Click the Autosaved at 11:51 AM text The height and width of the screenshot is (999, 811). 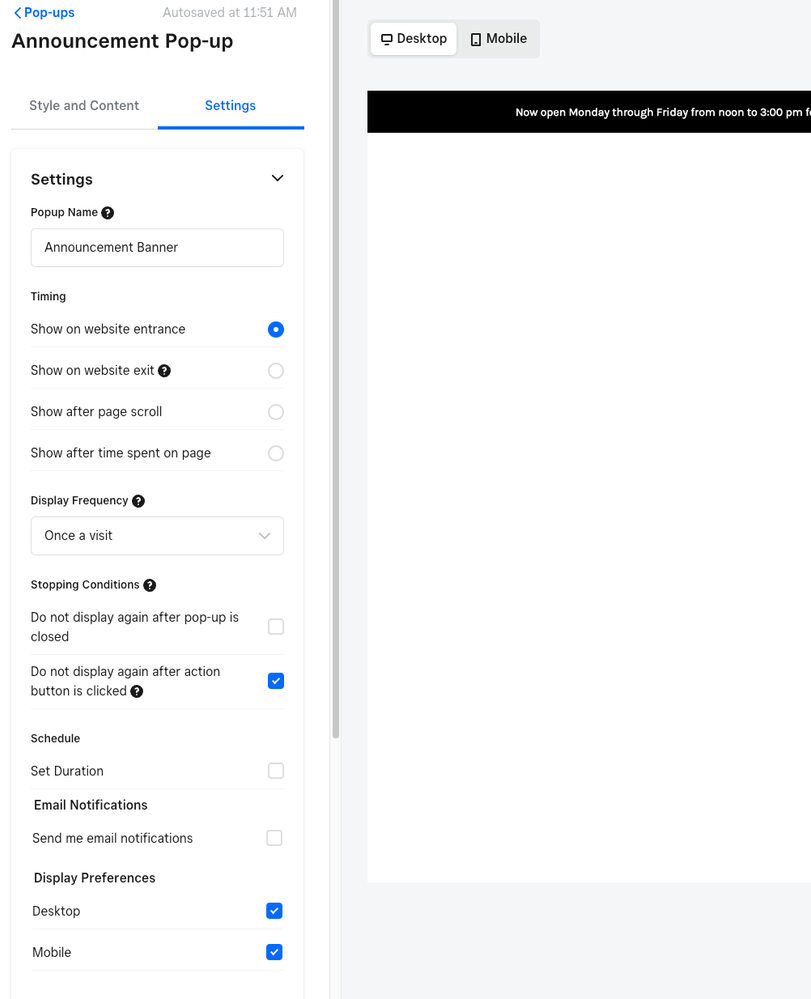(230, 13)
